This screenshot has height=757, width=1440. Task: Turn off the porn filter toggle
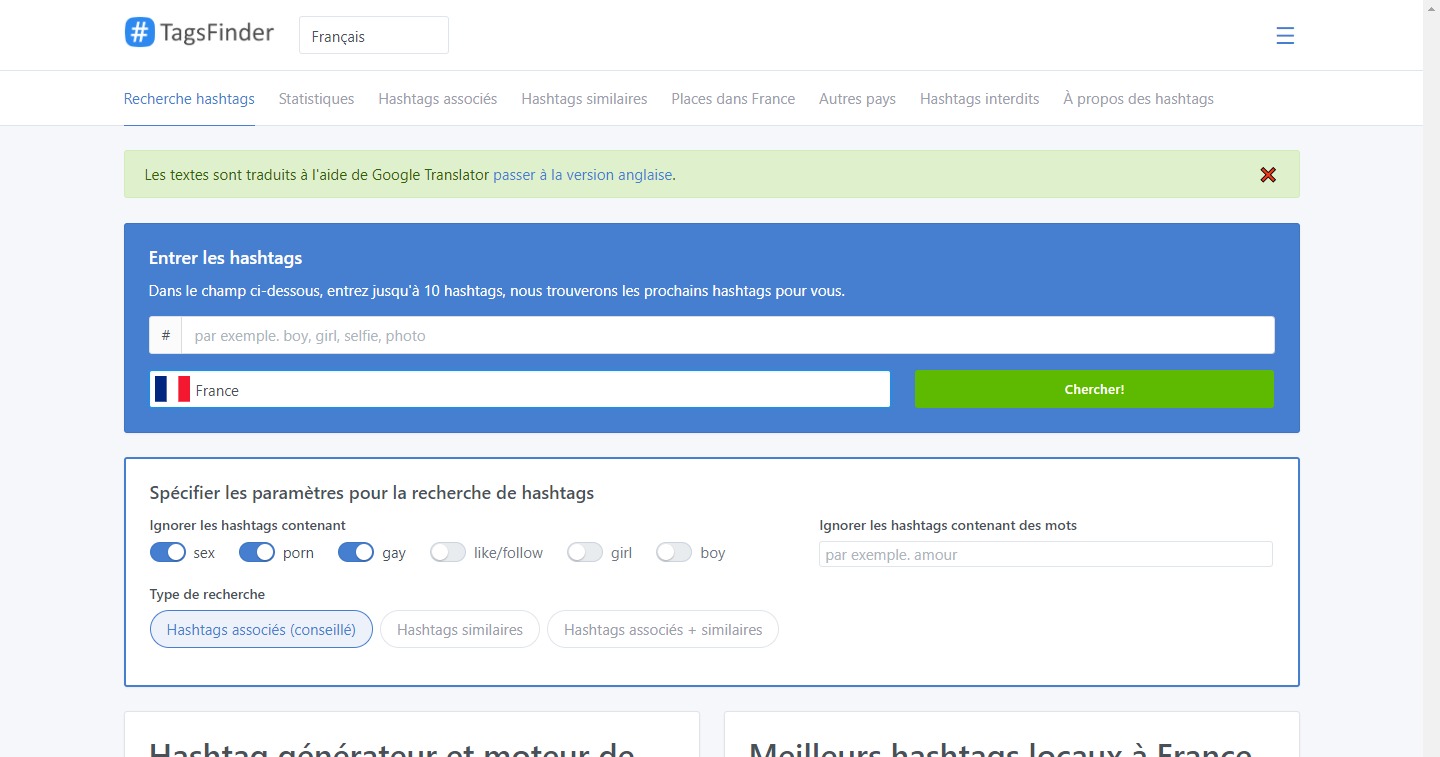(x=257, y=553)
